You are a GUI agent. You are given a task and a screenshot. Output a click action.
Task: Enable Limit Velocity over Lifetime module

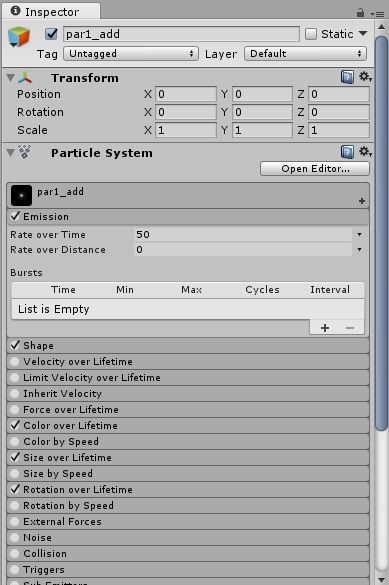click(15, 378)
